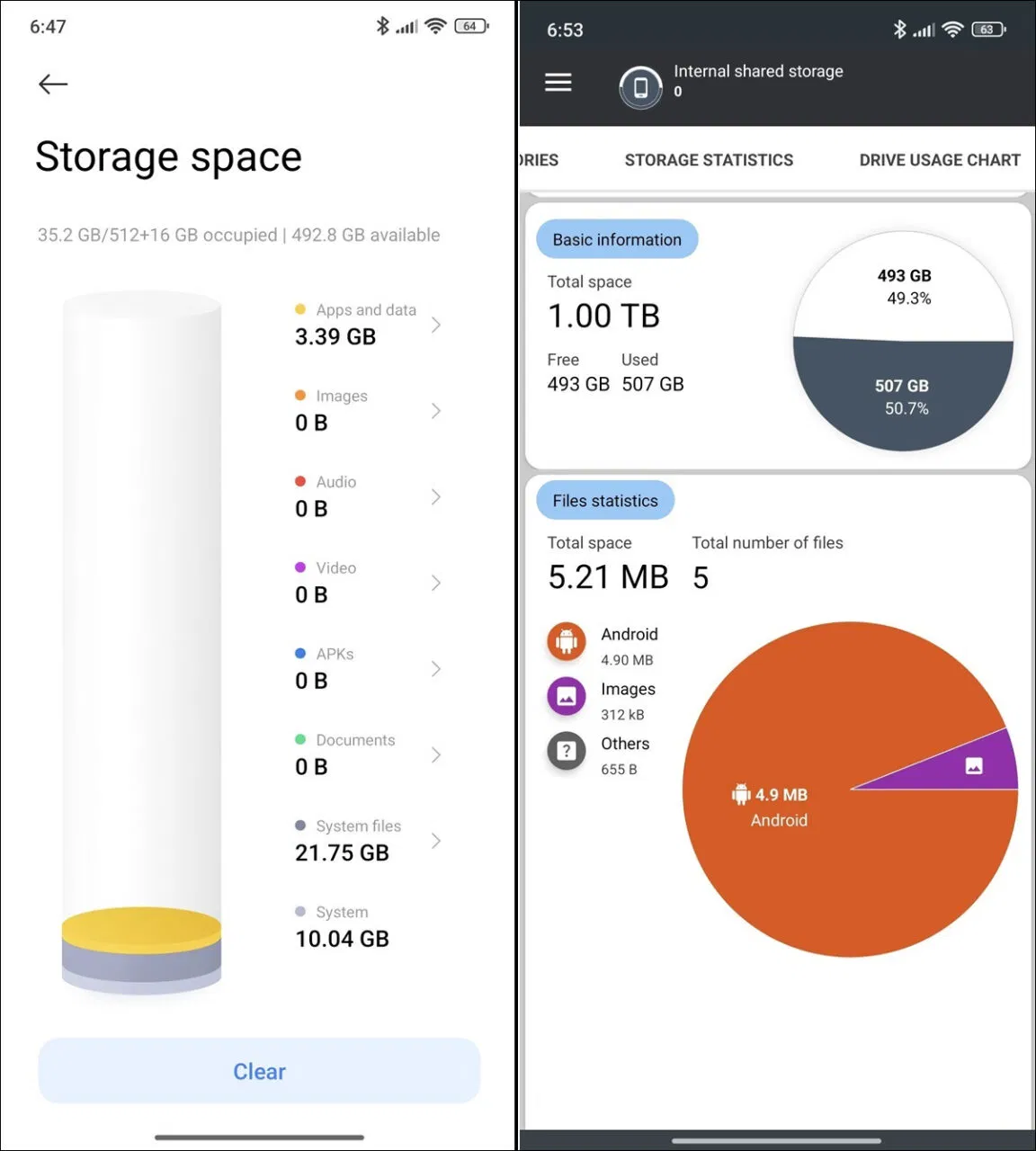
Task: Open the Documents category chevron
Action: [x=436, y=754]
